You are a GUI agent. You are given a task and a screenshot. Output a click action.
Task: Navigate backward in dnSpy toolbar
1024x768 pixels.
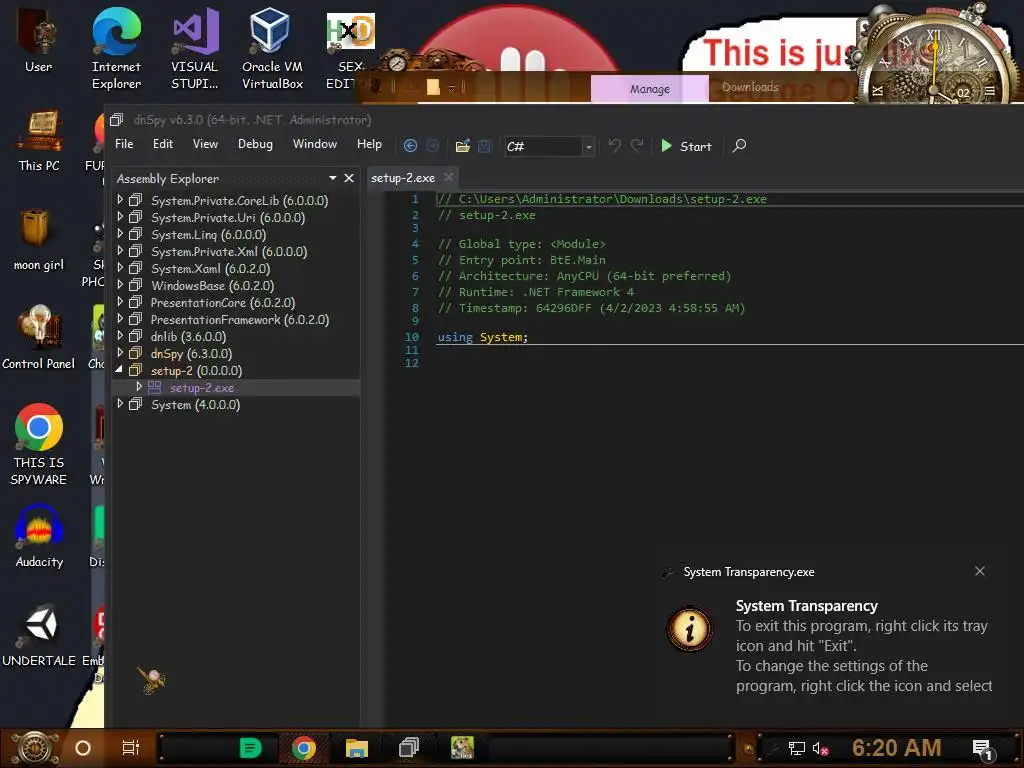(x=410, y=146)
